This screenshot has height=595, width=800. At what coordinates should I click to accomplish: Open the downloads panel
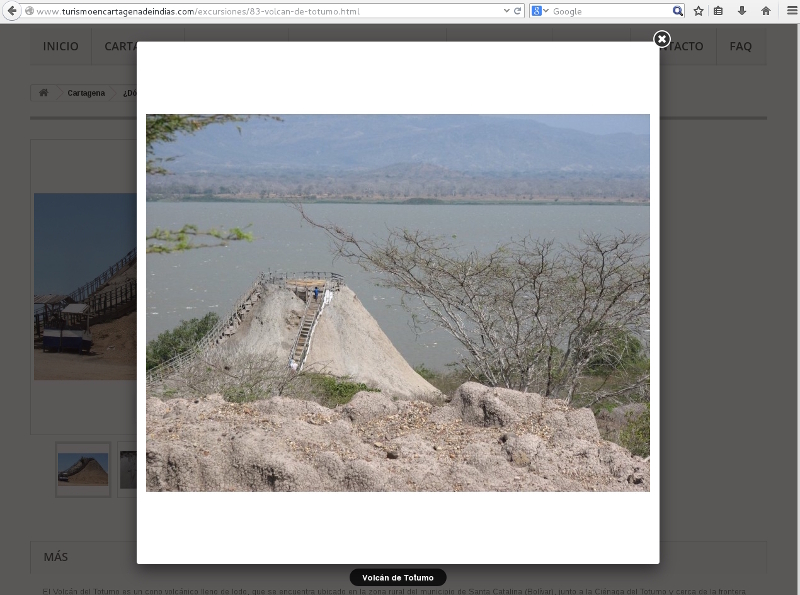pos(742,11)
